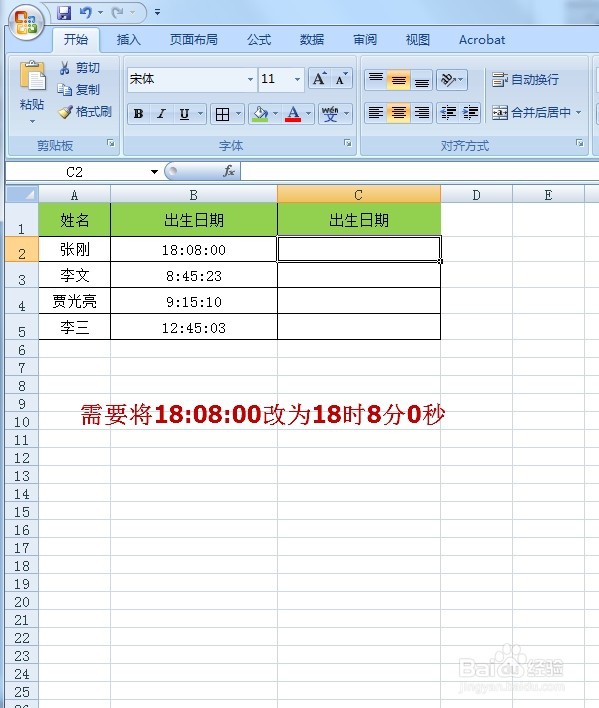
Task: Open the alignment settings dialog launcher
Action: pos(580,143)
